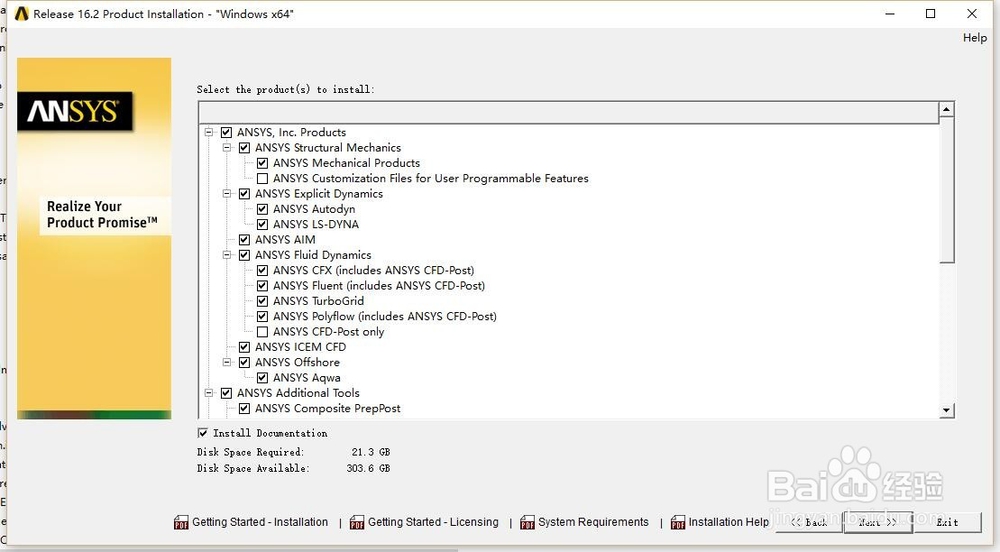The image size is (1000, 552).
Task: Open Getting Started - Licensing link
Action: tap(433, 522)
